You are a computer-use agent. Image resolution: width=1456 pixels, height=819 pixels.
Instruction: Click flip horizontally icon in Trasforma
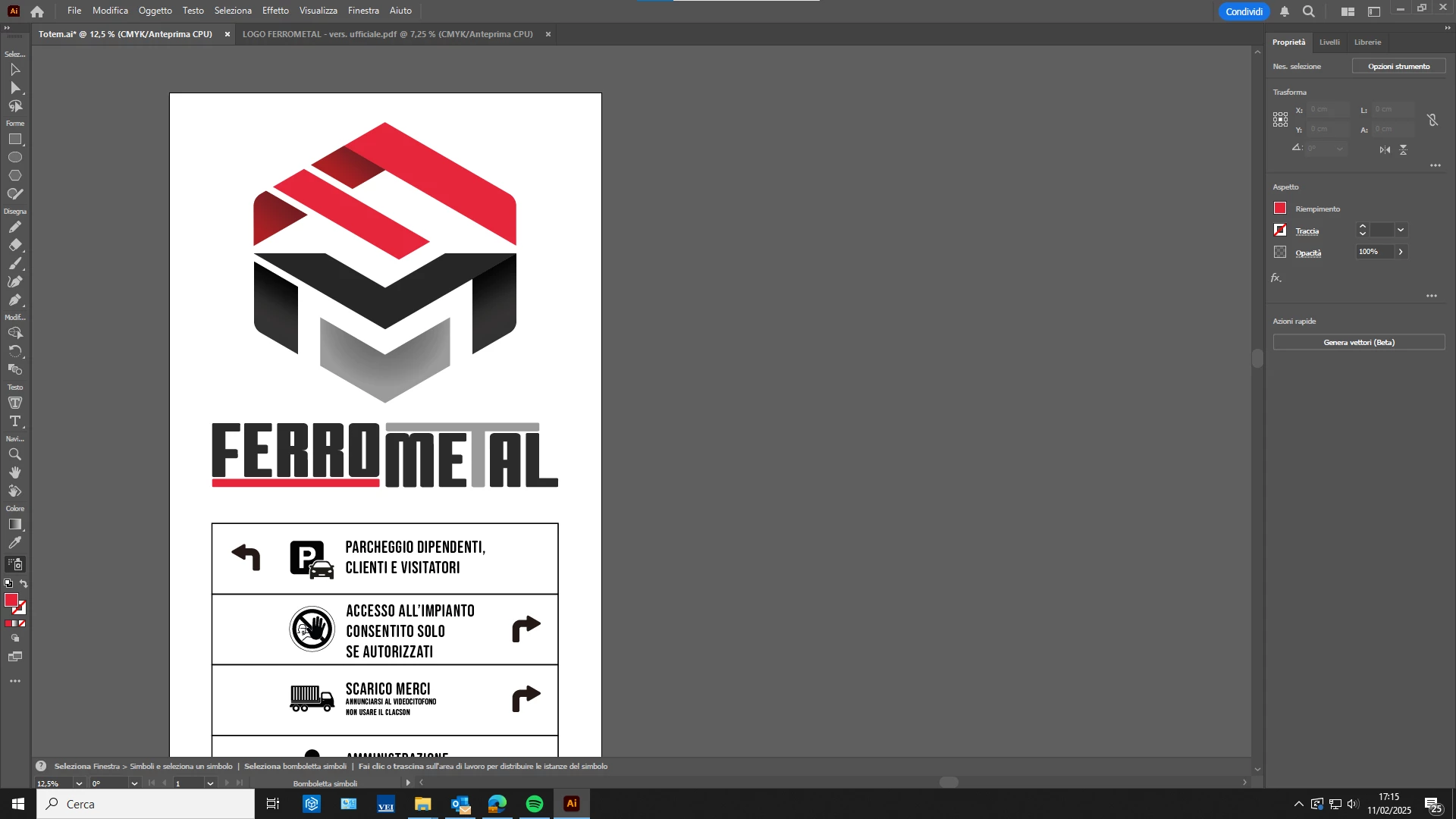1385,150
